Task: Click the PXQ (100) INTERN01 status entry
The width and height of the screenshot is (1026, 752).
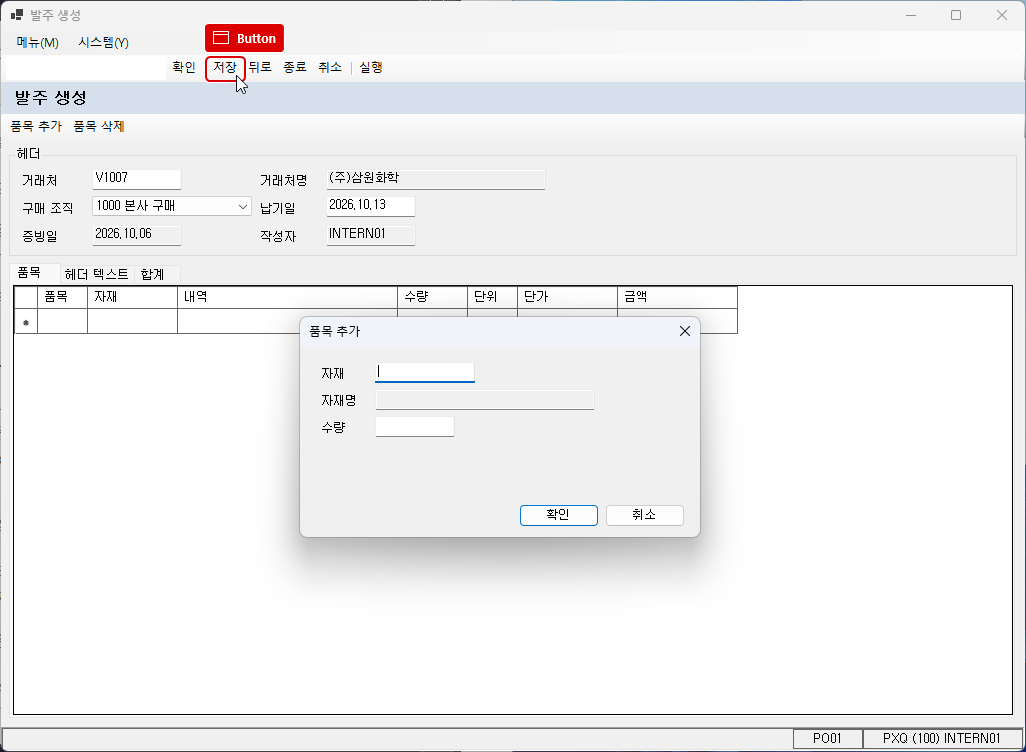Action: point(942,738)
